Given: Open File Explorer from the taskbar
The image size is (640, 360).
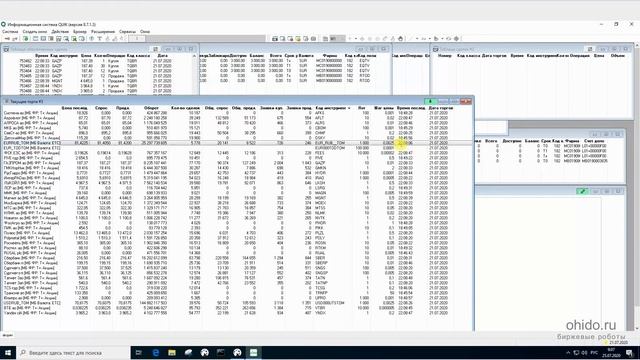Looking at the screenshot, I should pos(172,353).
